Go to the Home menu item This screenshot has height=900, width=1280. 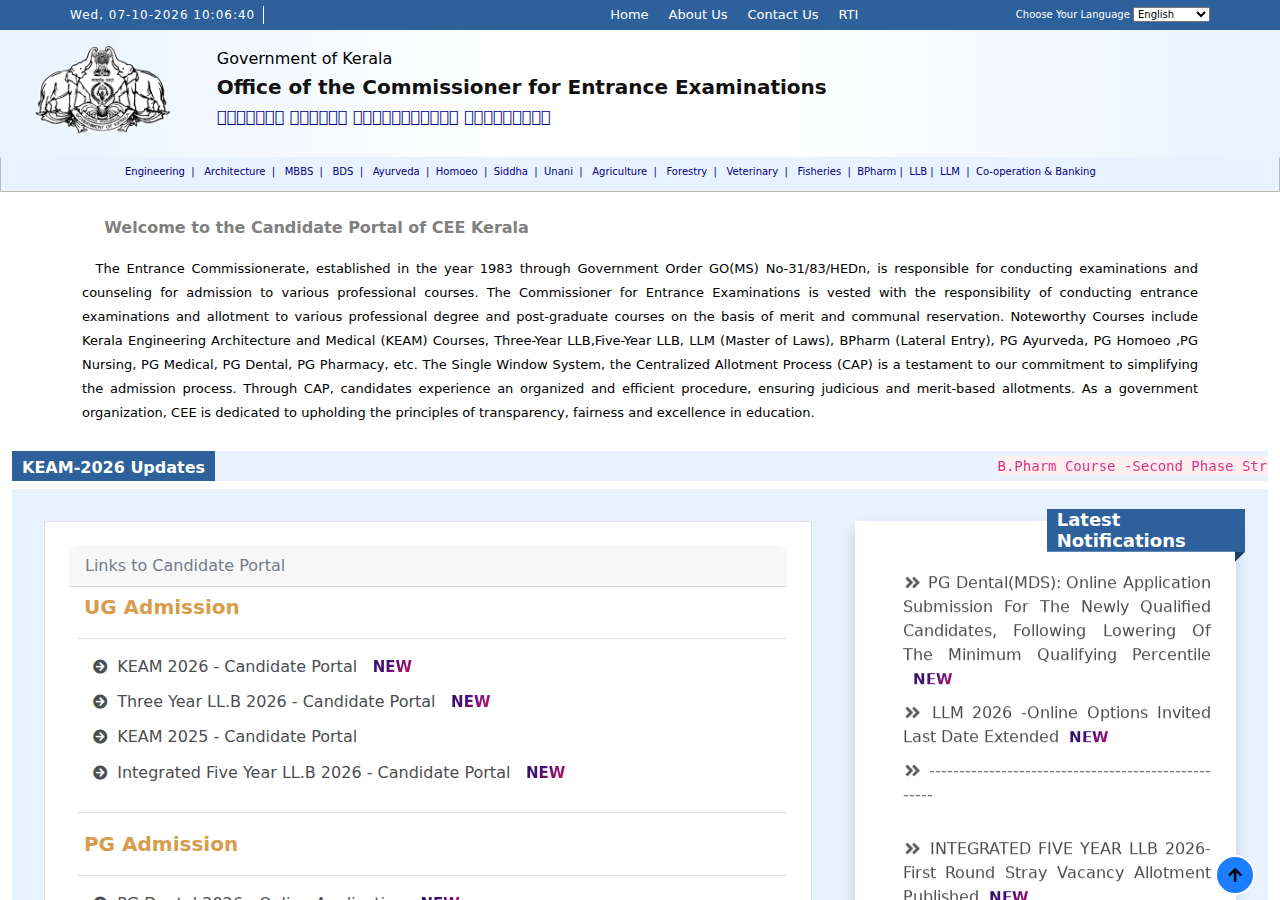629,15
